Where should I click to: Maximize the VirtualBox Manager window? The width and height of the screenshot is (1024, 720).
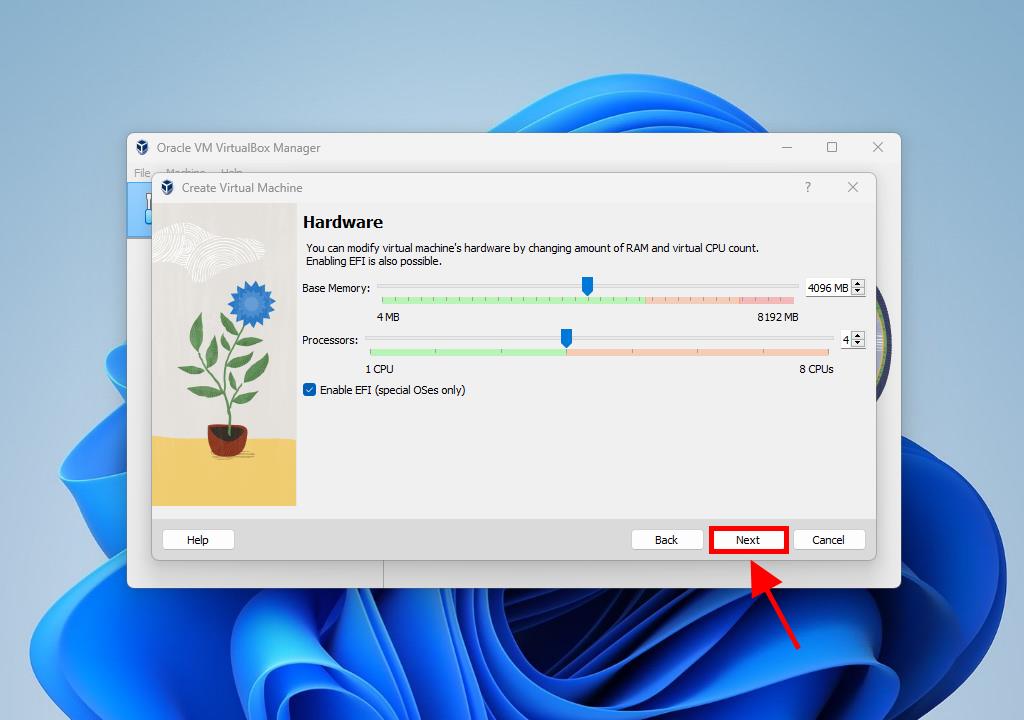831,148
